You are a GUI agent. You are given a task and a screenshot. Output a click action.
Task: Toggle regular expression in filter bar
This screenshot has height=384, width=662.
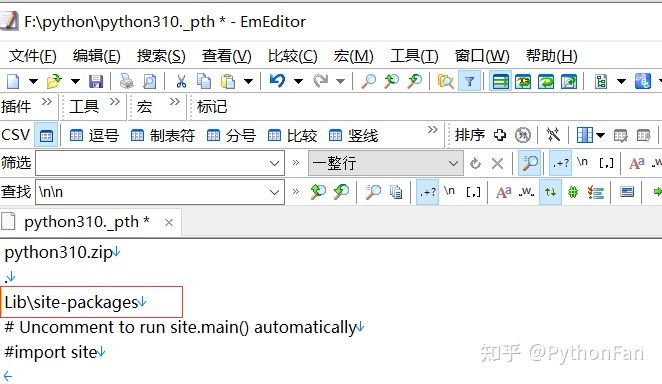pos(561,163)
